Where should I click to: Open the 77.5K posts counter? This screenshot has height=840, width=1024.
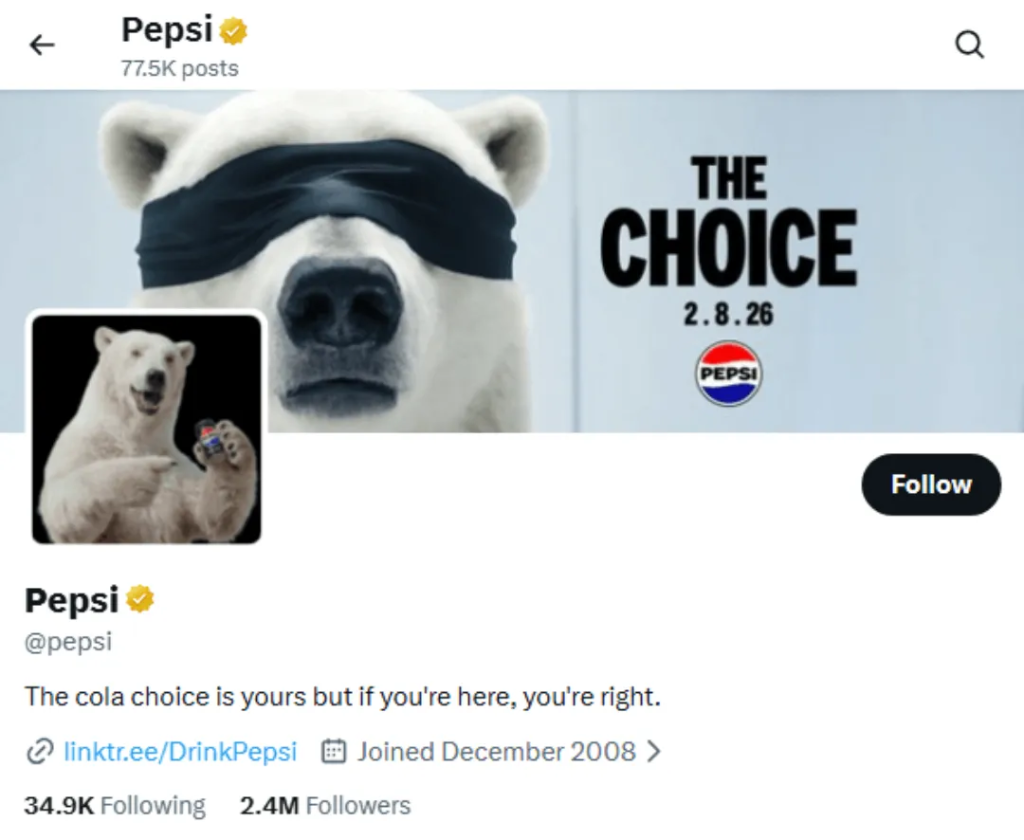tap(178, 69)
